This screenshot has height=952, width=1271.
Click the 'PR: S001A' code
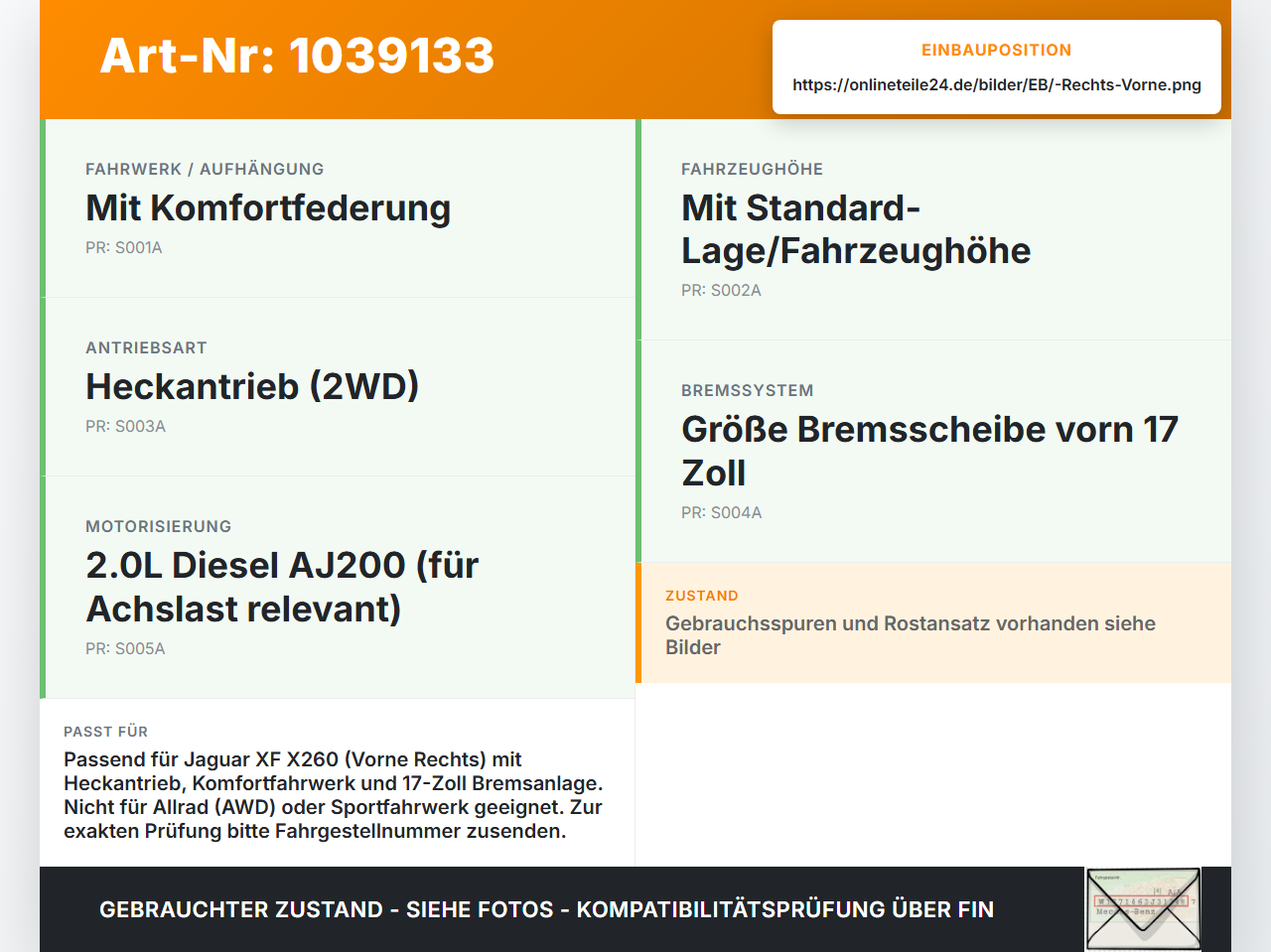click(x=124, y=247)
